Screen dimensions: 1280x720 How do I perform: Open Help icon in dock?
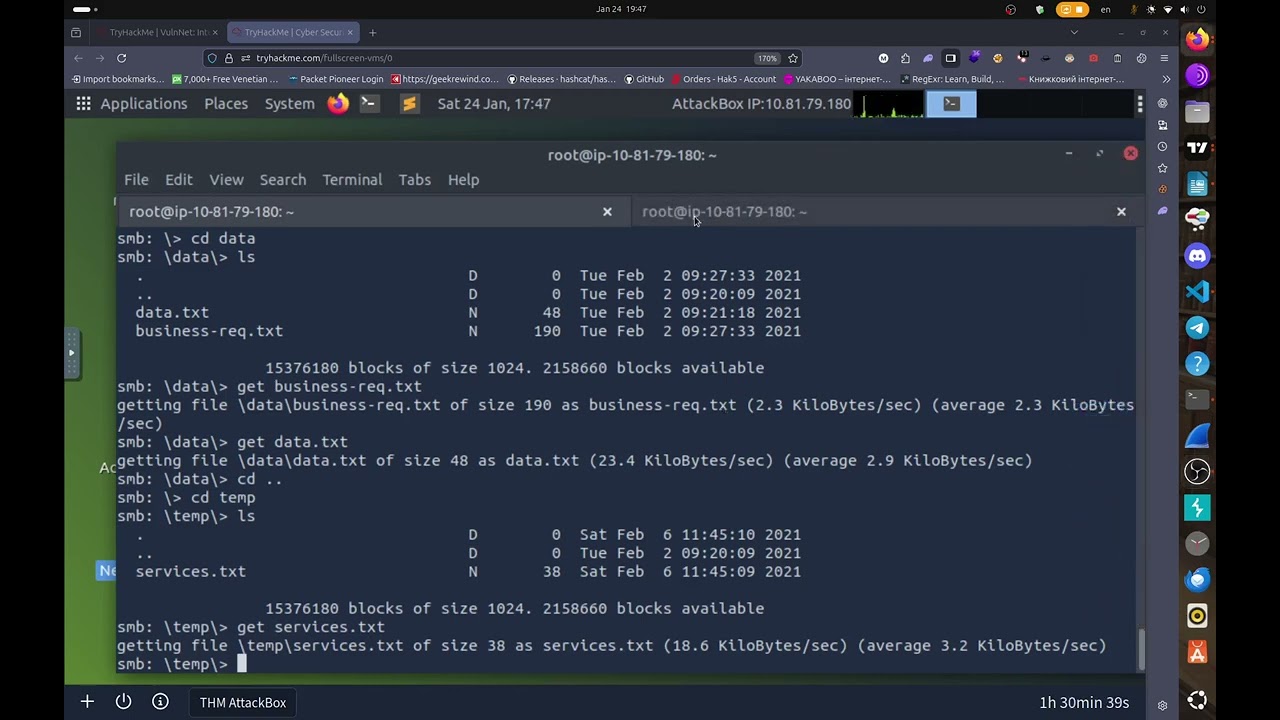[x=1197, y=364]
